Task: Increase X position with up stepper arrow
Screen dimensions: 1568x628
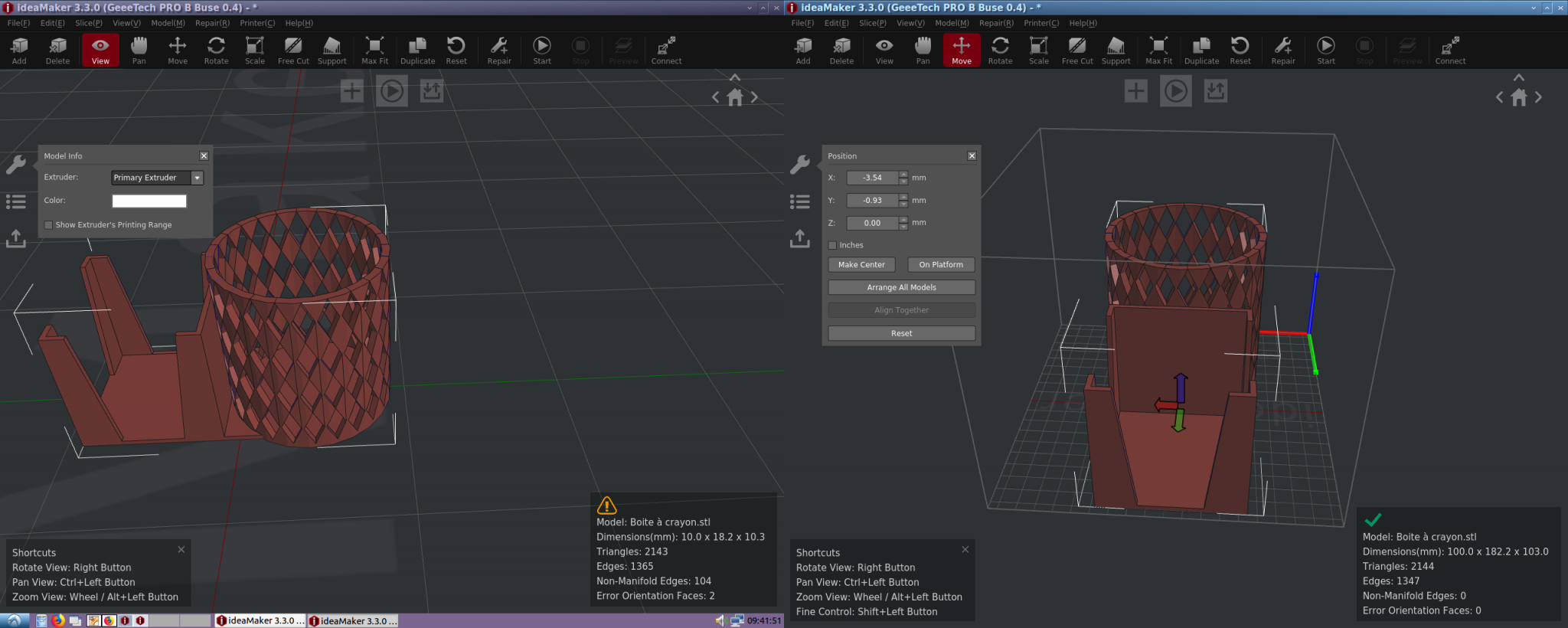Action: pos(903,175)
